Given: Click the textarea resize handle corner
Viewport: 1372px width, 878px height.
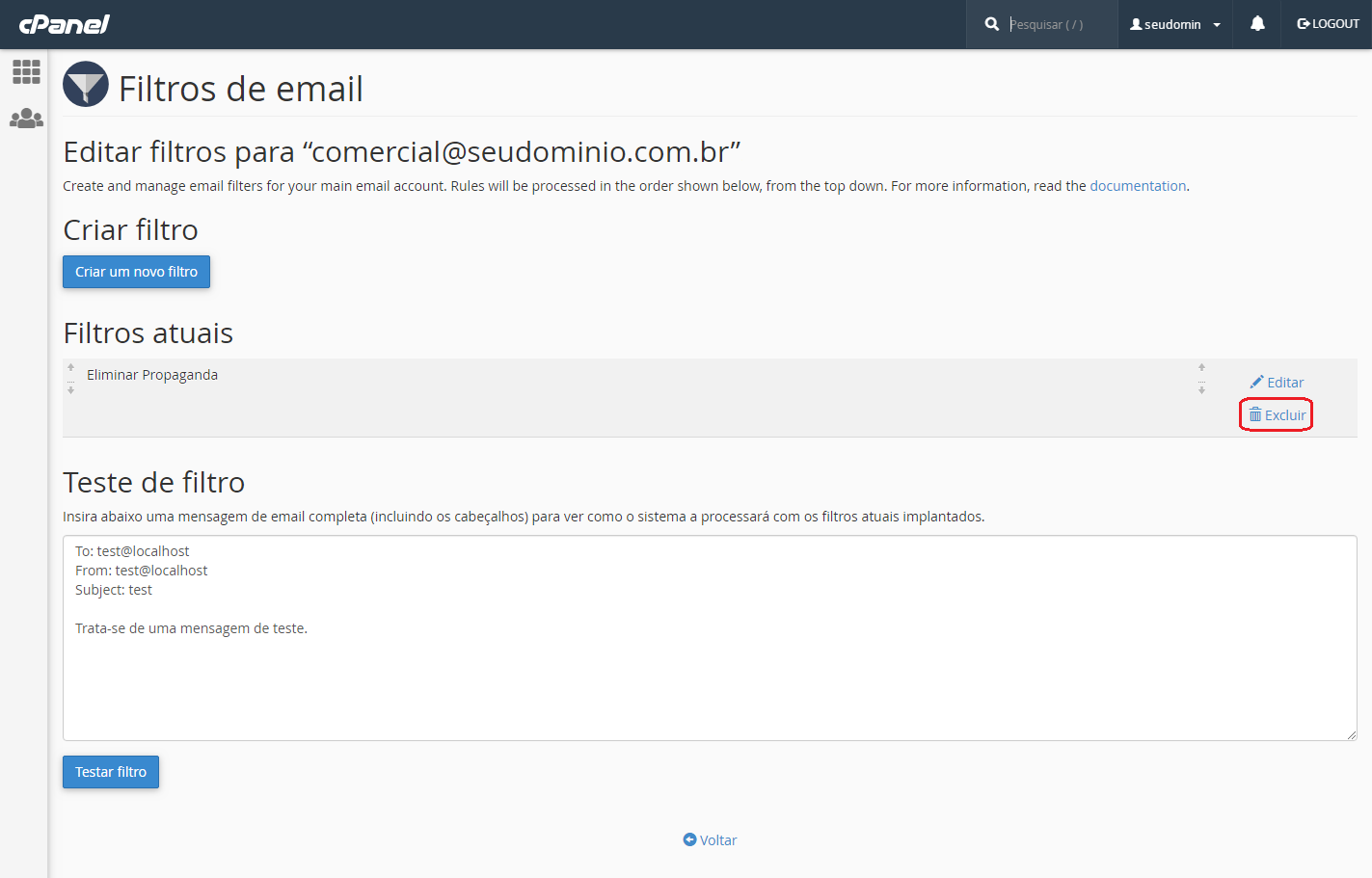Looking at the screenshot, I should coord(1351,734).
